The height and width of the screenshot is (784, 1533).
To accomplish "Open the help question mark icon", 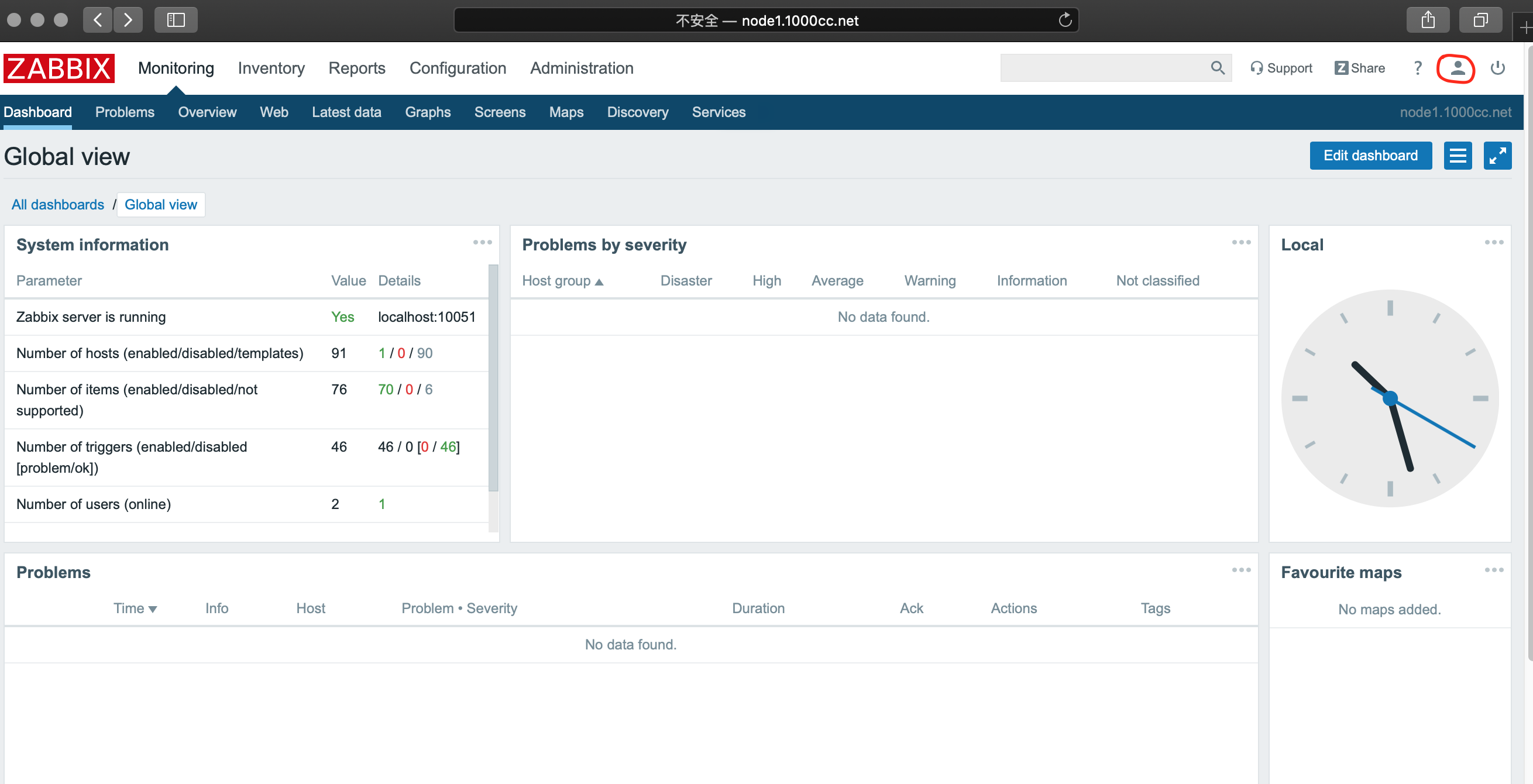I will (x=1418, y=68).
